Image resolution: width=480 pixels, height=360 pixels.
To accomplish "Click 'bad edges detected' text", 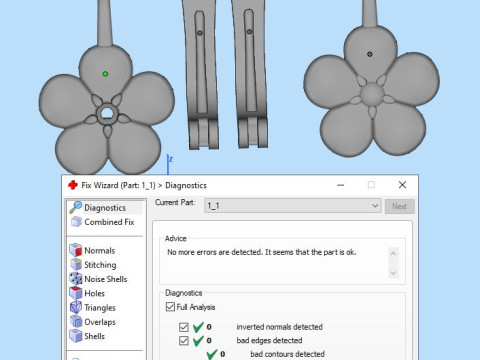I will (x=269, y=341).
